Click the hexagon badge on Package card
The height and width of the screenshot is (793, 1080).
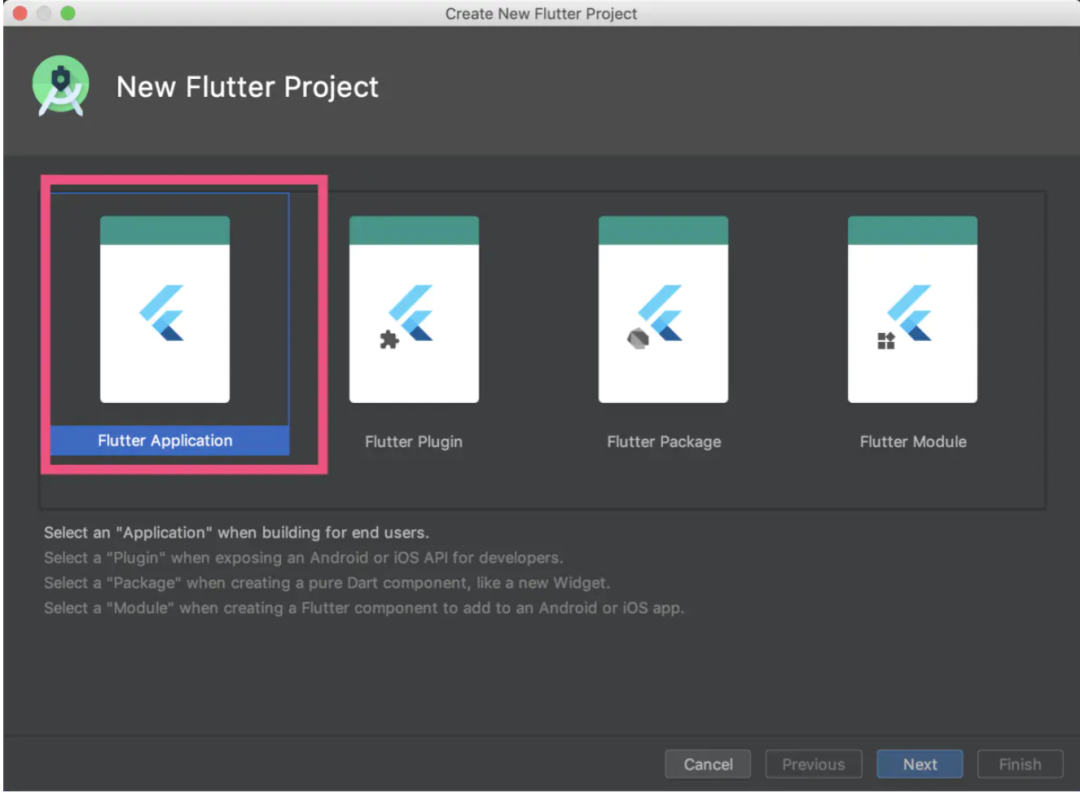tap(638, 340)
